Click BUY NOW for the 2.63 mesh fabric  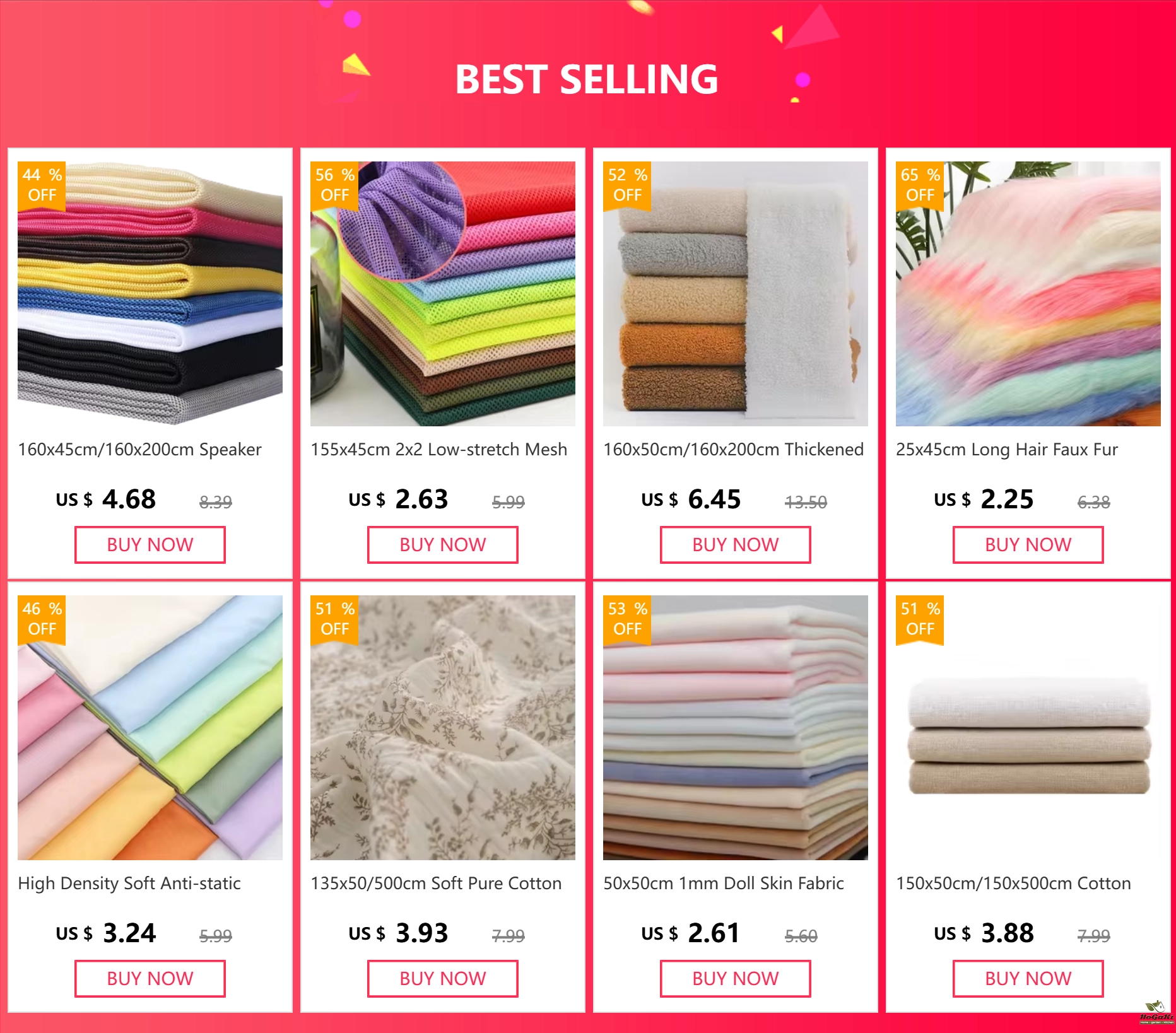pyautogui.click(x=443, y=545)
